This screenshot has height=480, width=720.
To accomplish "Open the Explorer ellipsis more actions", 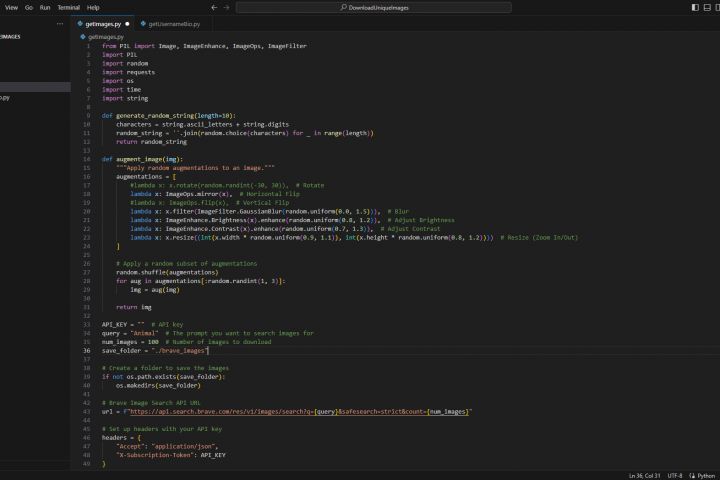I will pyautogui.click(x=60, y=23).
